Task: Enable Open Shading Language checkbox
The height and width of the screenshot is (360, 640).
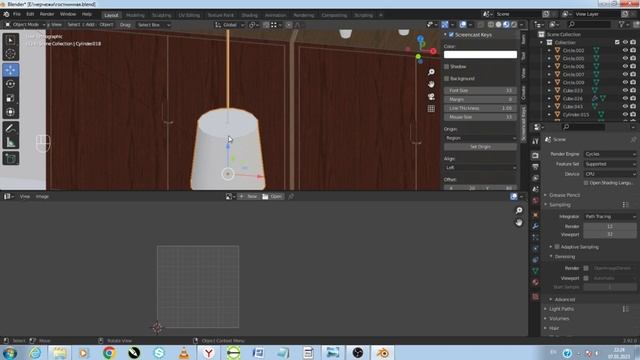Action: tap(586, 183)
